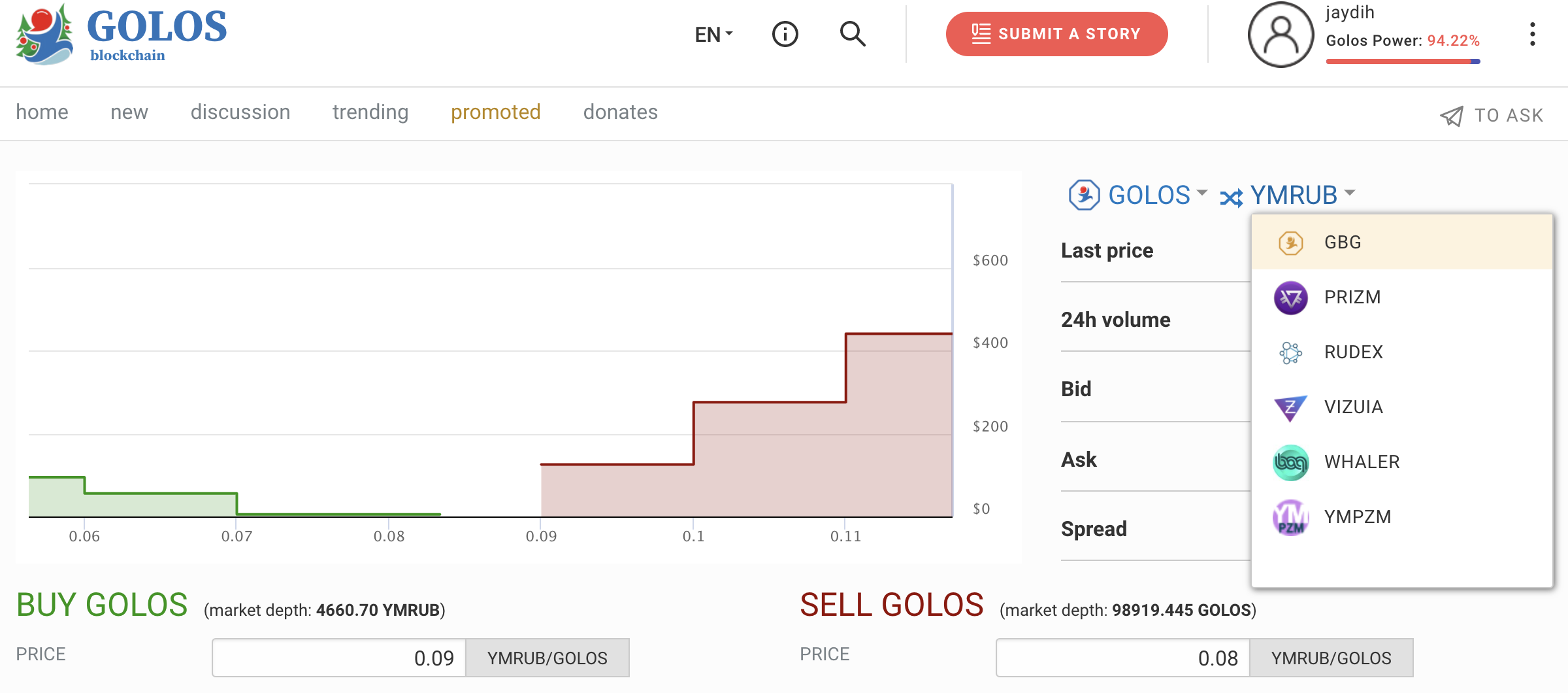Viewport: 1568px width, 693px height.
Task: Open the info circle icon
Action: pyautogui.click(x=785, y=34)
